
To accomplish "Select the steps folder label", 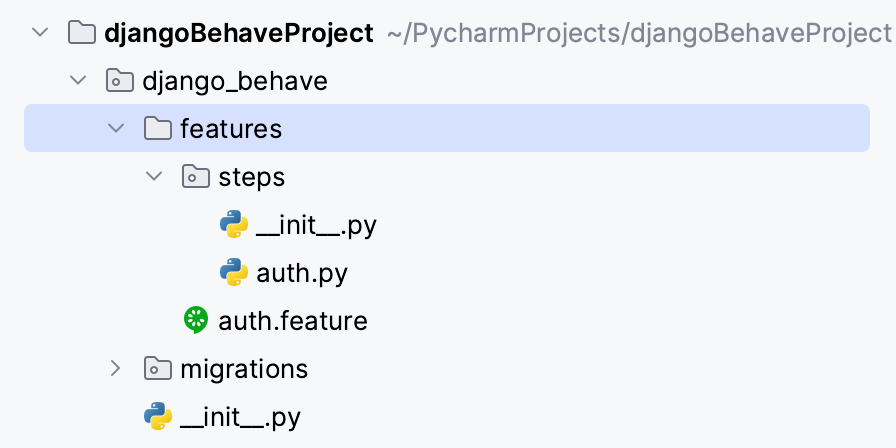I will (x=251, y=177).
